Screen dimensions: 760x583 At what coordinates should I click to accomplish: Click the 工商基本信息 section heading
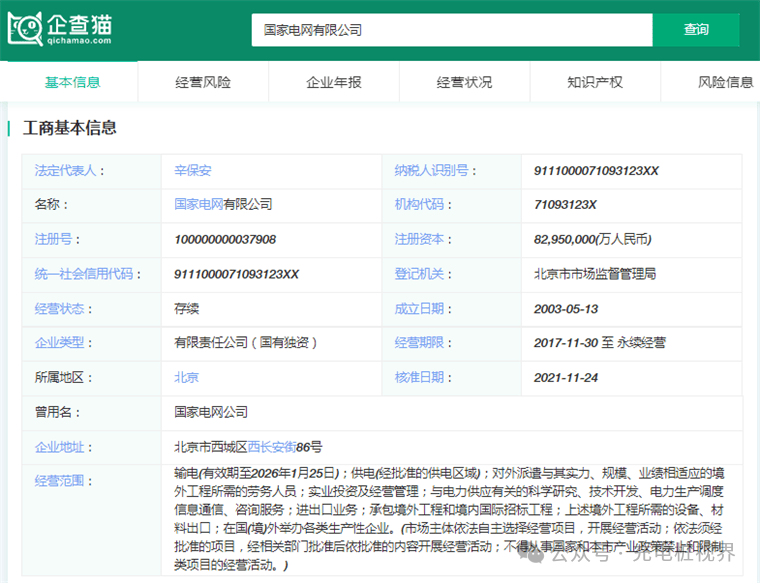(71, 128)
